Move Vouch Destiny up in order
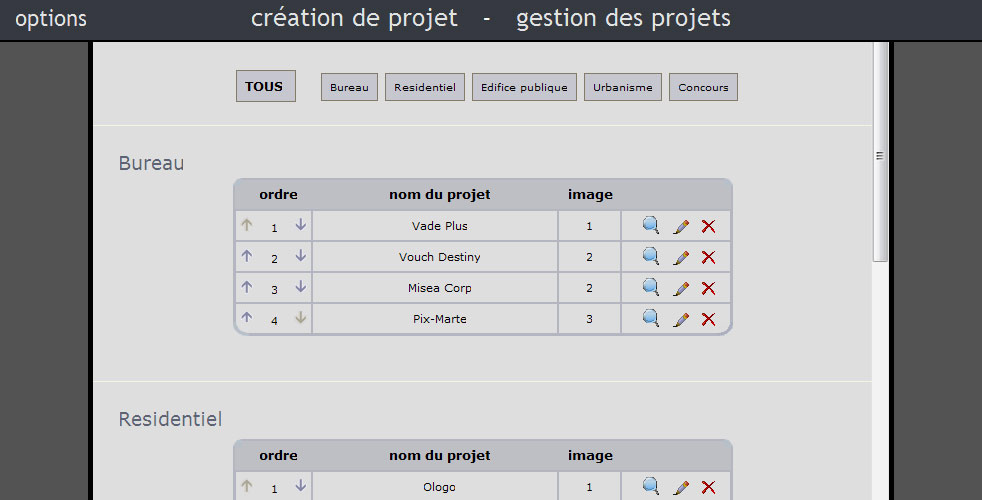 coord(247,257)
